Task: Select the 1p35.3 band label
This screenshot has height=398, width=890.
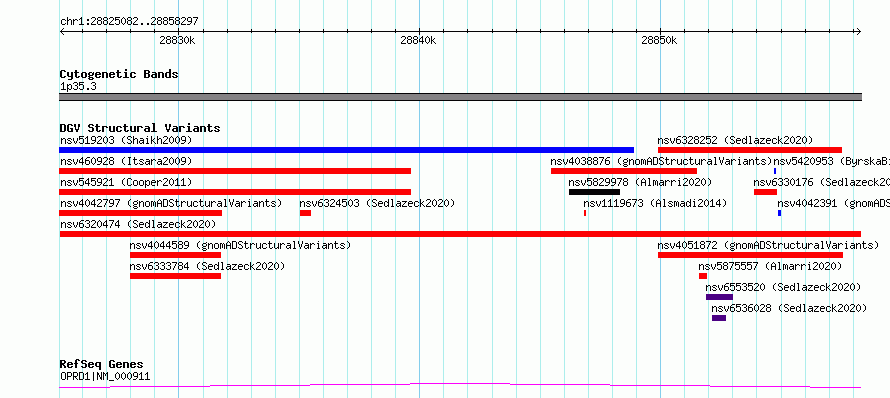Action: coord(78,86)
